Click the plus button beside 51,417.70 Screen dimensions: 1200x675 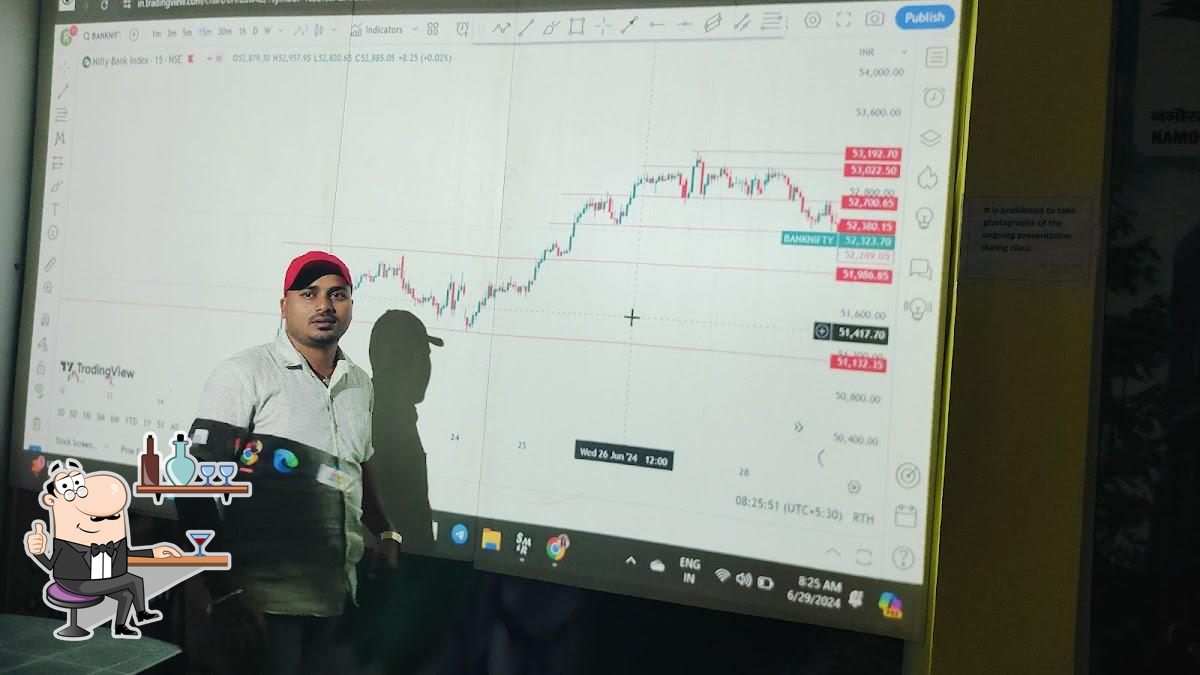click(822, 332)
